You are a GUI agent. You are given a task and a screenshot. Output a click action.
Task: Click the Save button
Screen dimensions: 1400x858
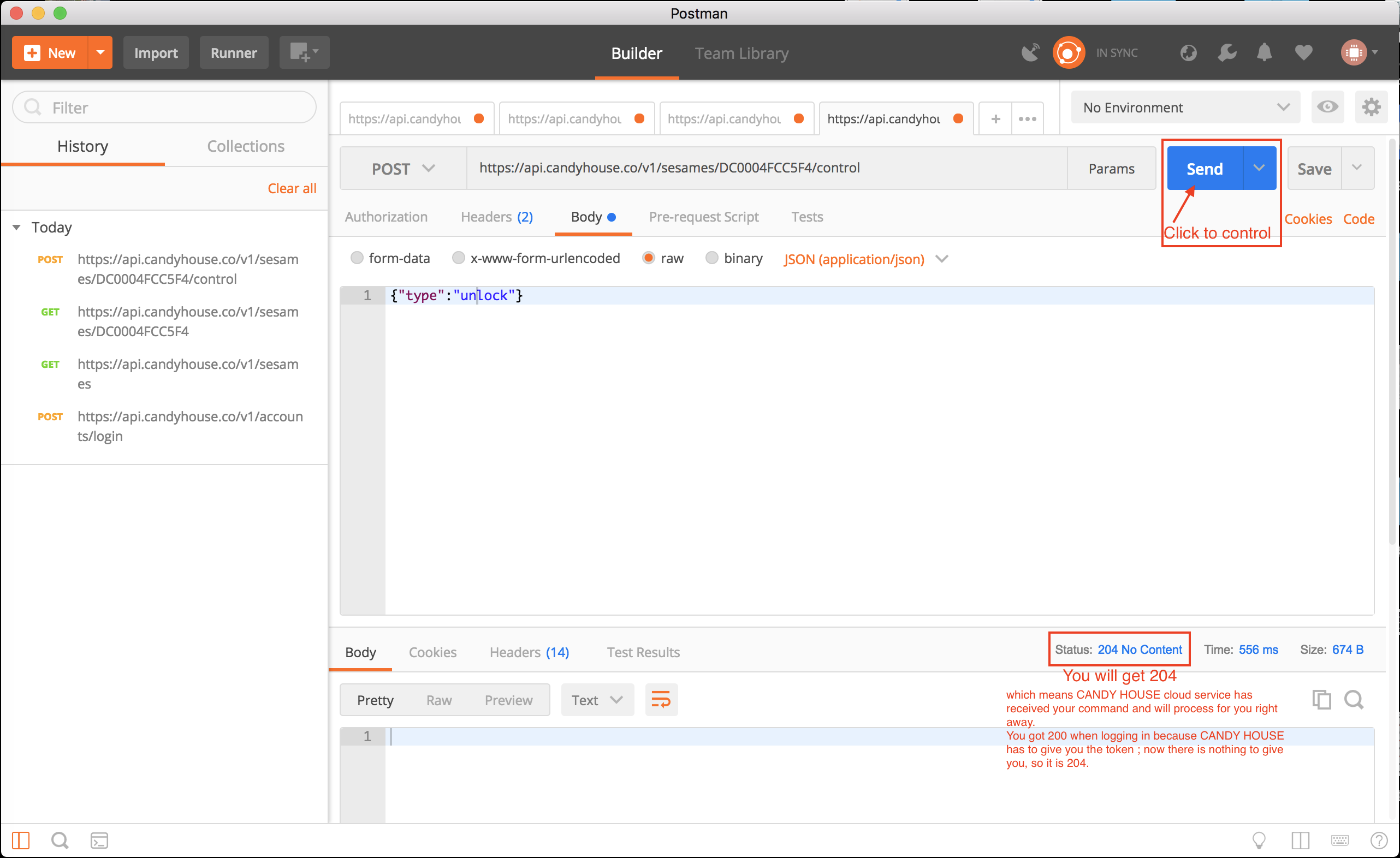coord(1314,168)
